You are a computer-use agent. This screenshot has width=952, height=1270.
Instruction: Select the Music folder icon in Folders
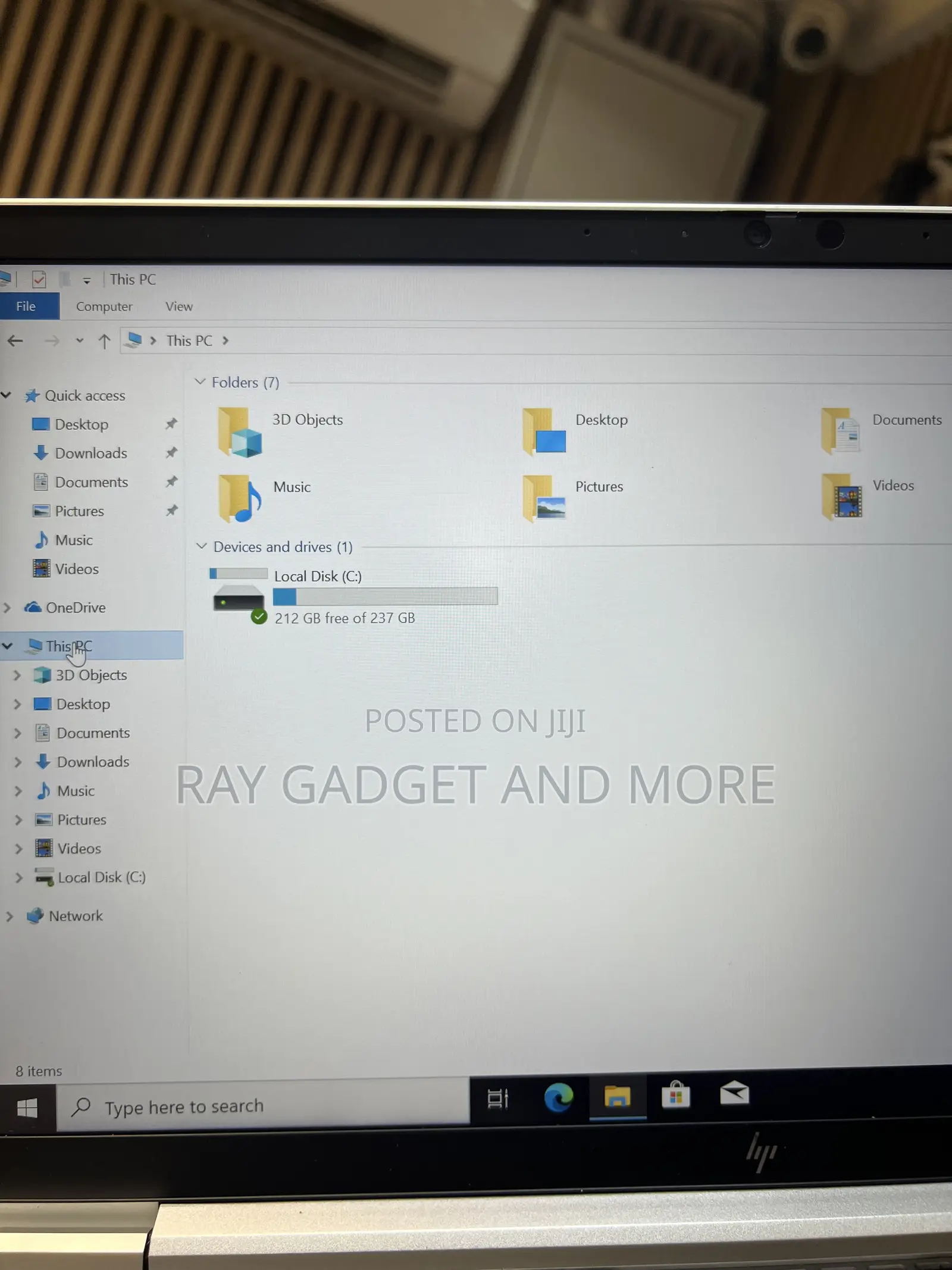click(240, 499)
